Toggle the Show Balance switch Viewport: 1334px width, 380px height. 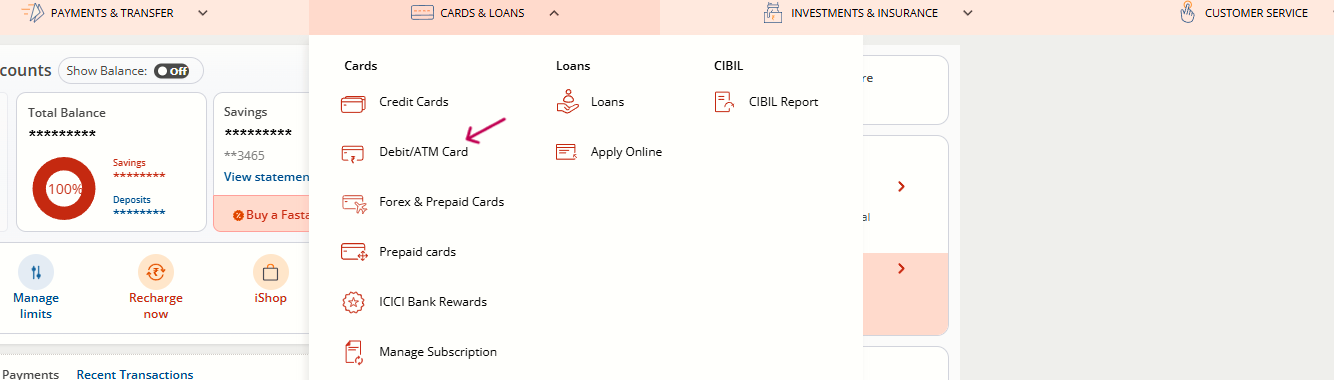[171, 71]
